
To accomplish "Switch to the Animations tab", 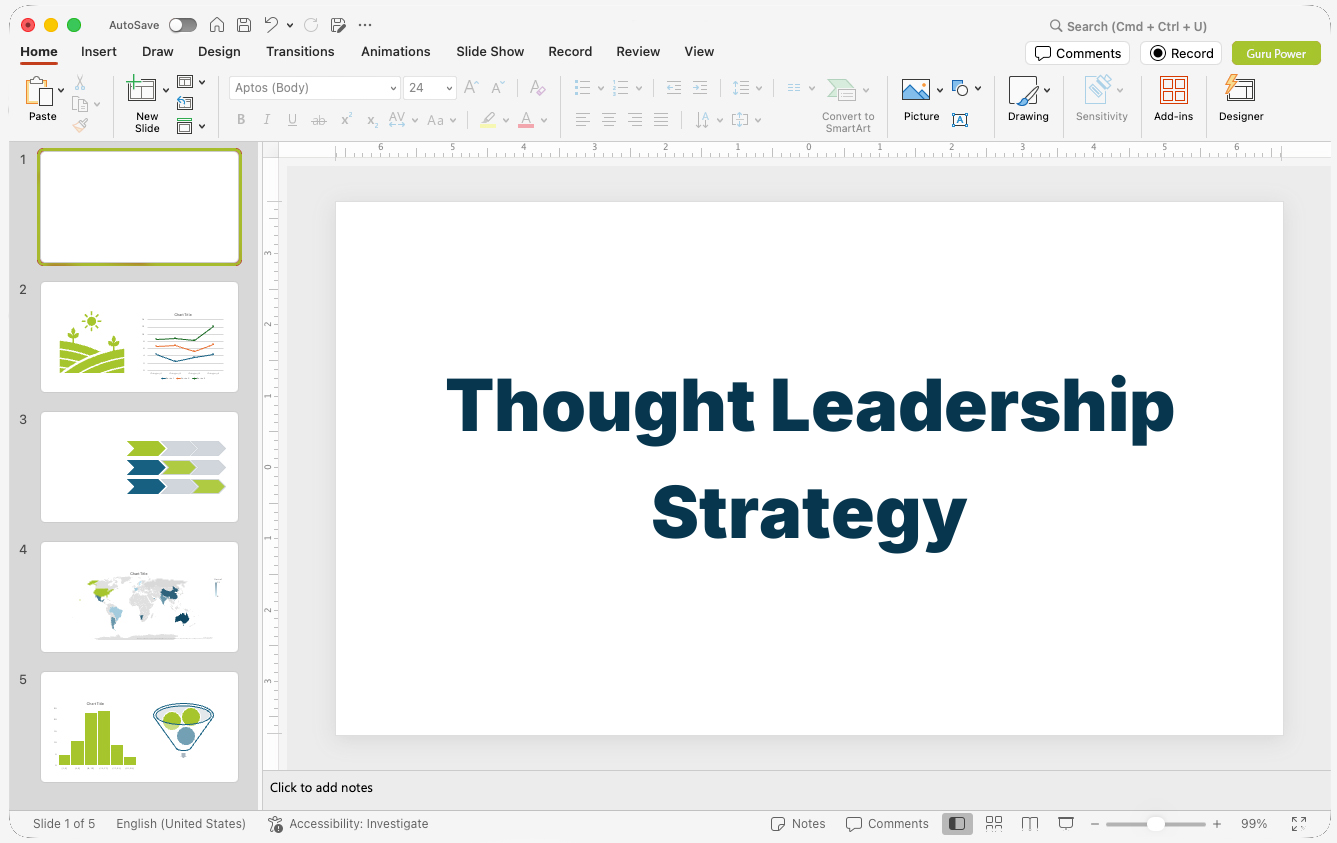I will coord(396,52).
